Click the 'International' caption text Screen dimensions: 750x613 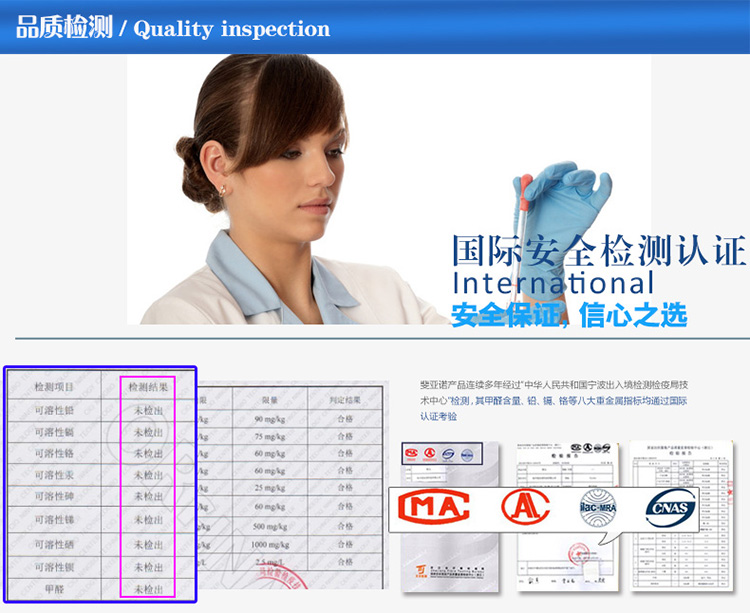[553, 283]
